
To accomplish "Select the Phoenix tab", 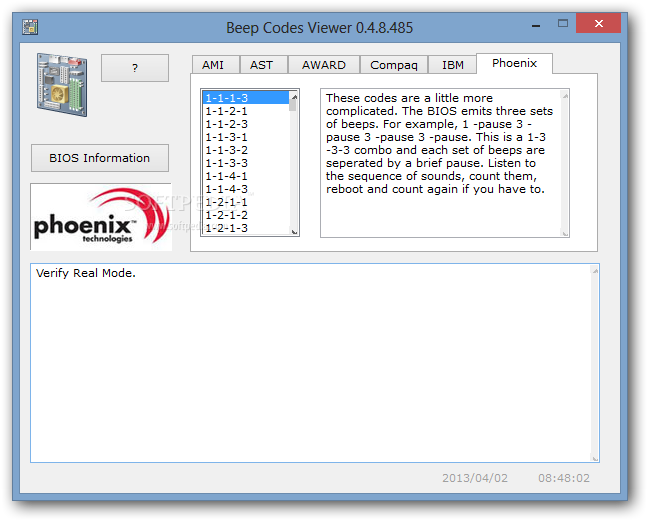I will 515,63.
